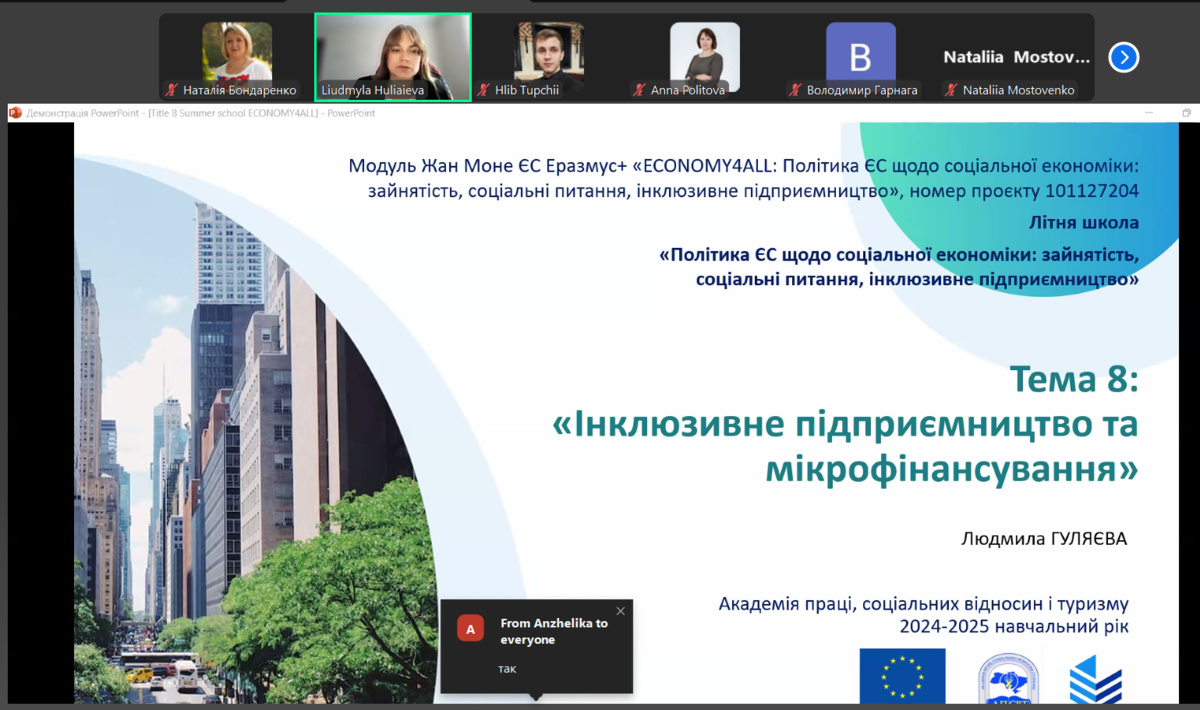Dismiss the chat notification from Anzhelika

click(620, 611)
